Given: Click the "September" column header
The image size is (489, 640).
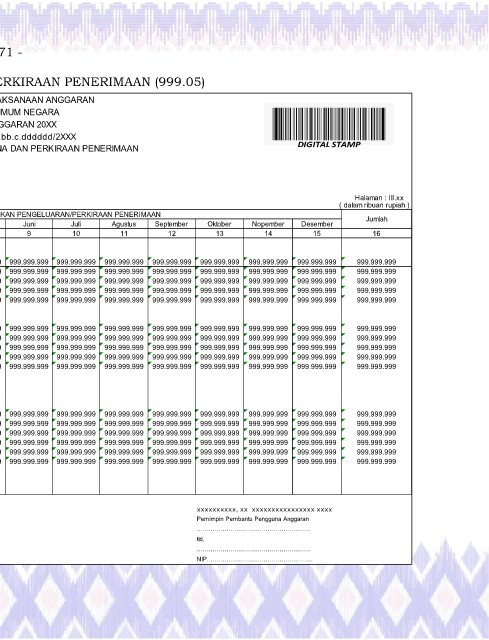Looking at the screenshot, I should point(171,224).
